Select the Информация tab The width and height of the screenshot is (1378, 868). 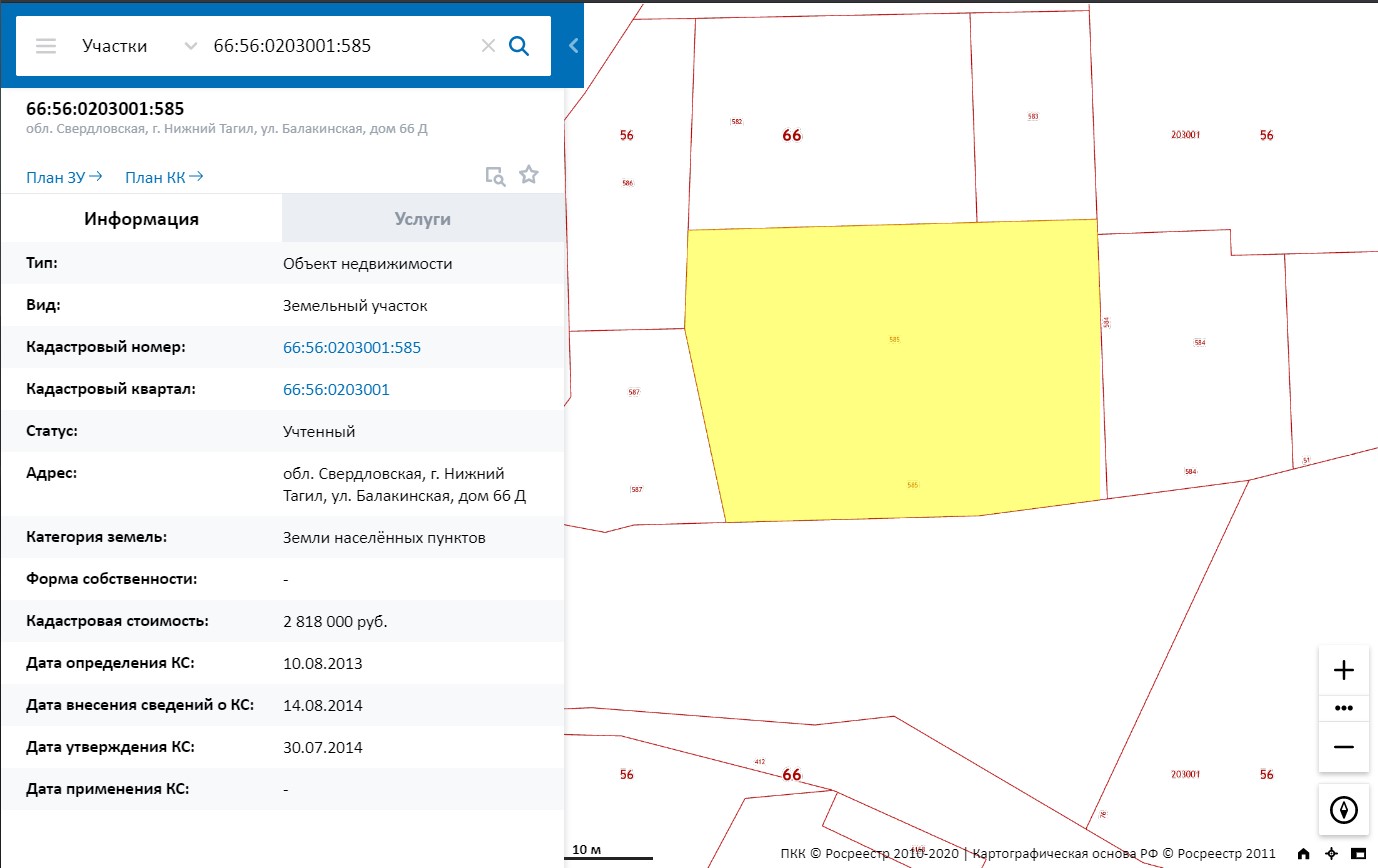pos(141,219)
